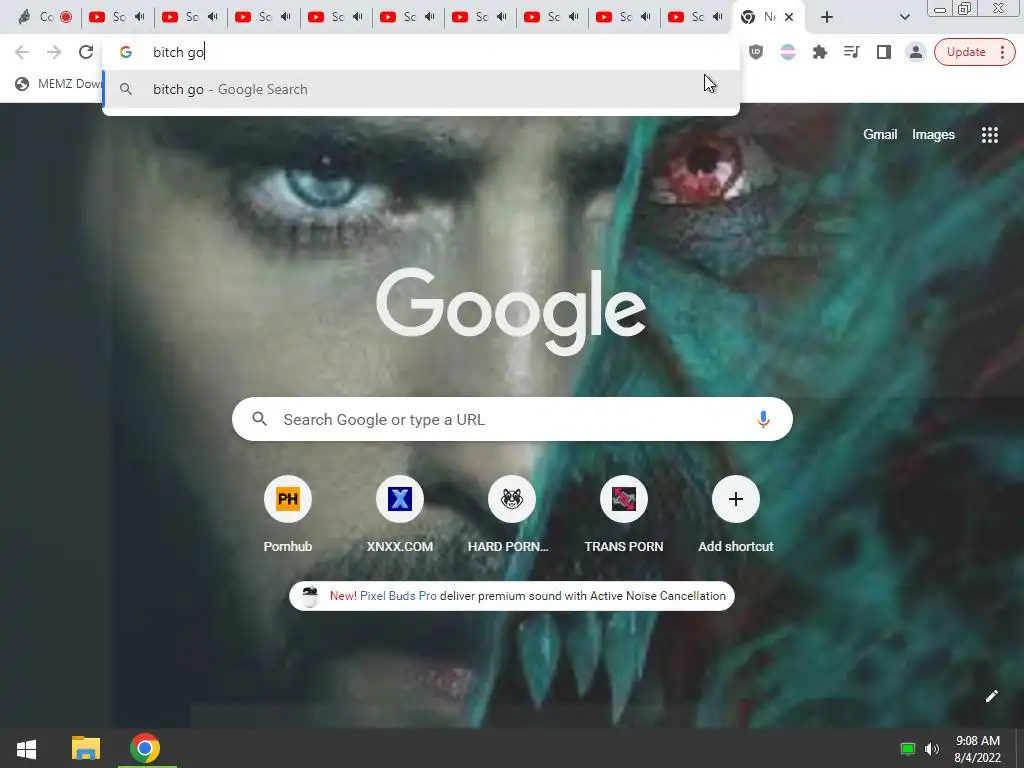Screen dimensions: 1024x768
Task: Click the magnifier icon in the search box
Action: click(259, 419)
